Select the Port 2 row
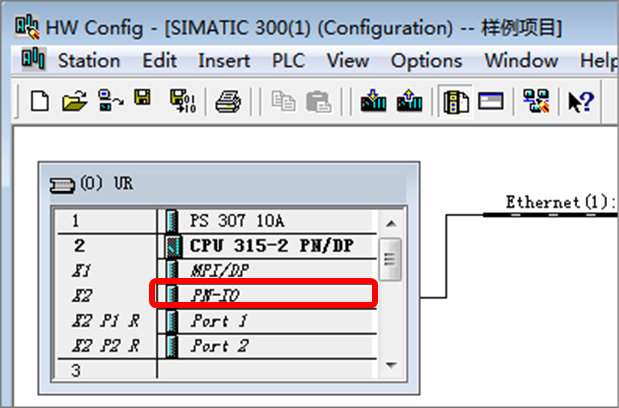 pos(267,346)
